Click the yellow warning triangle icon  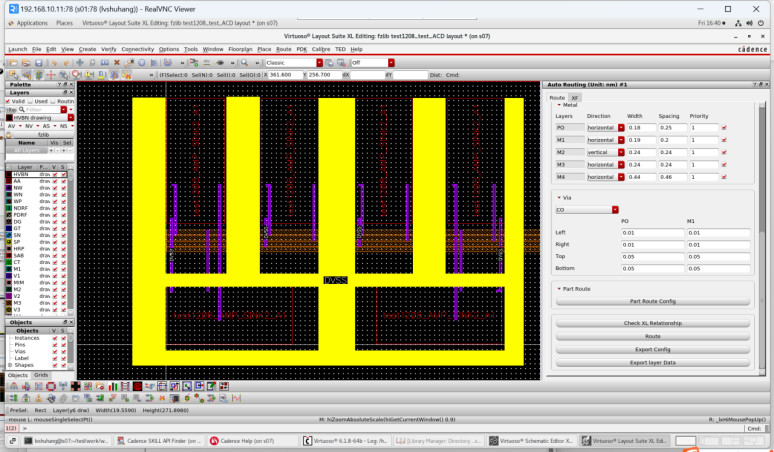pos(89,75)
